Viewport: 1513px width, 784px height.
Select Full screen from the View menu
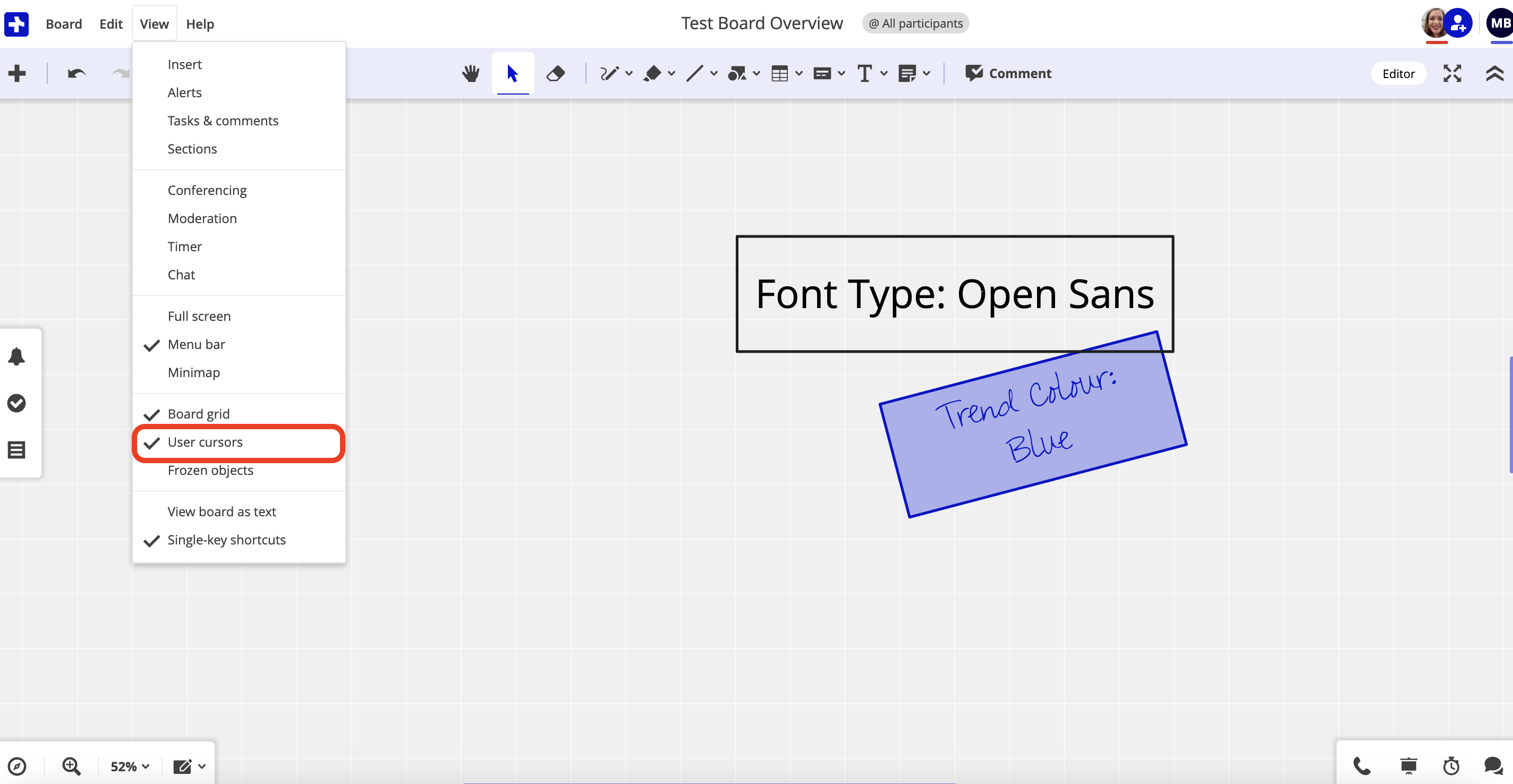point(199,316)
